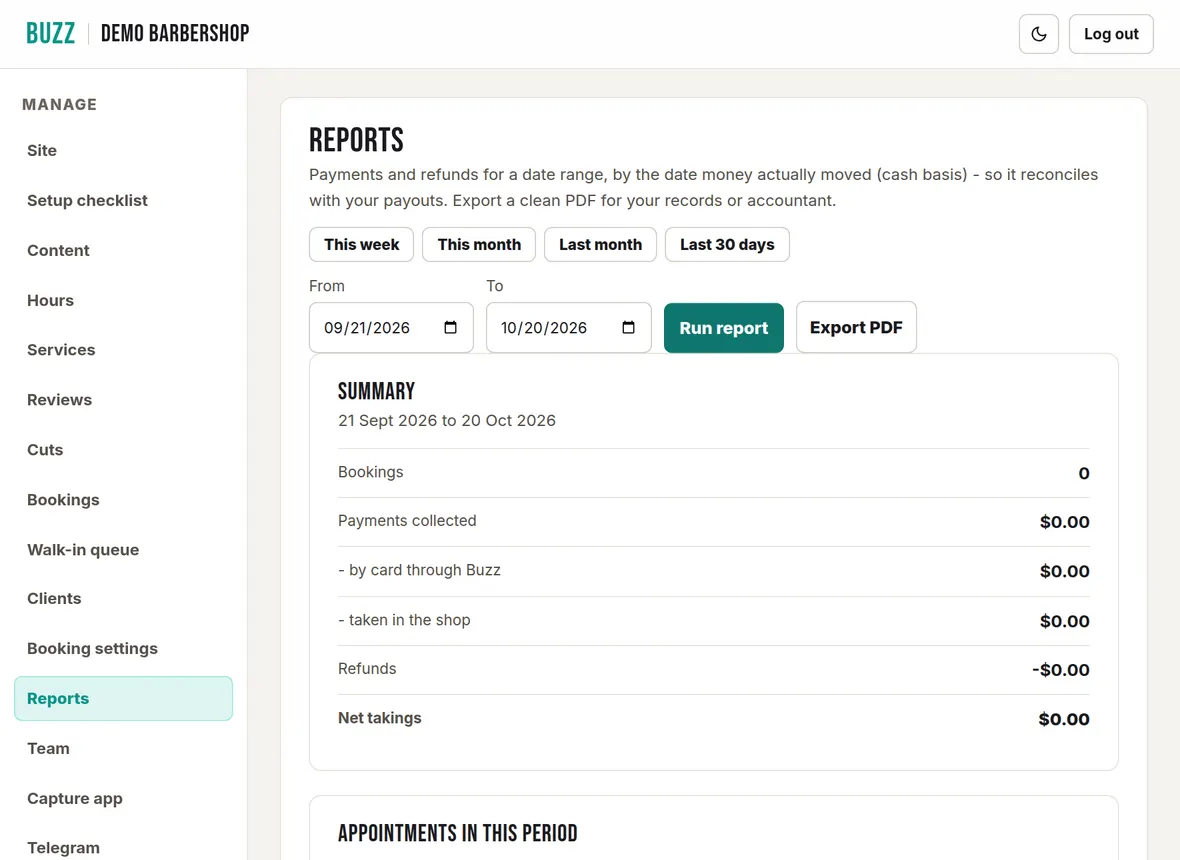
Task: Open the To date calendar picker icon
Action: 628,327
